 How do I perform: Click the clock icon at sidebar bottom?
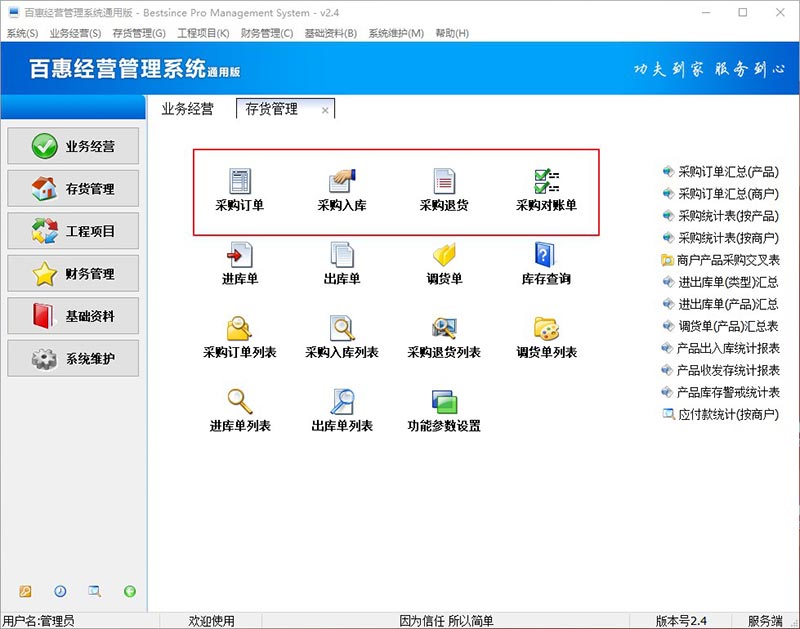(60, 591)
